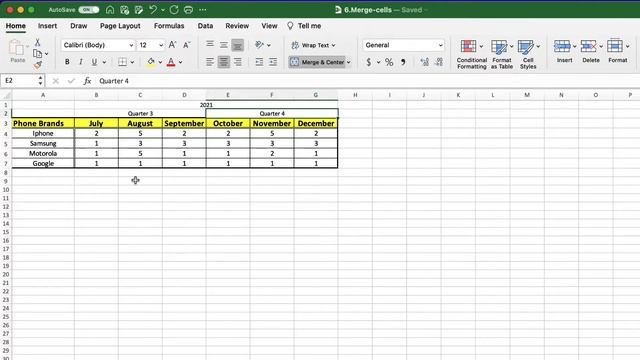
Task: Toggle the AutoSave switch
Action: point(89,10)
